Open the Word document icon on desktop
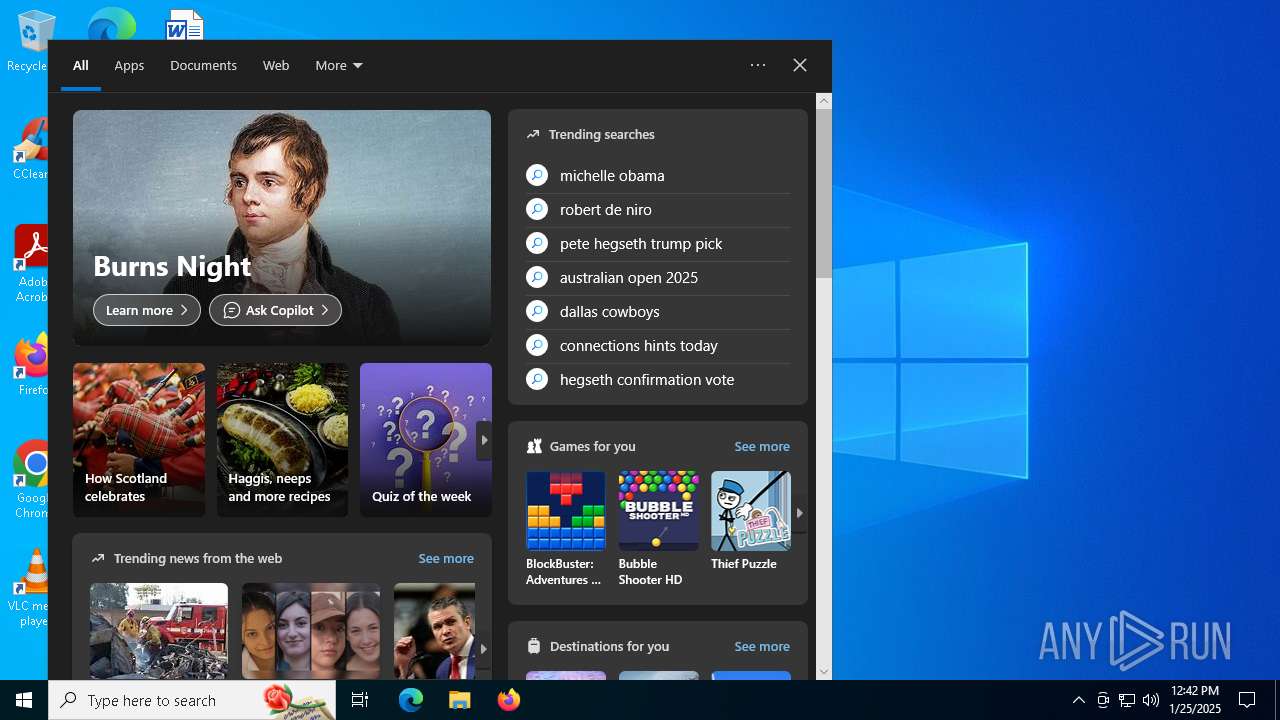The width and height of the screenshot is (1280, 720). click(185, 24)
